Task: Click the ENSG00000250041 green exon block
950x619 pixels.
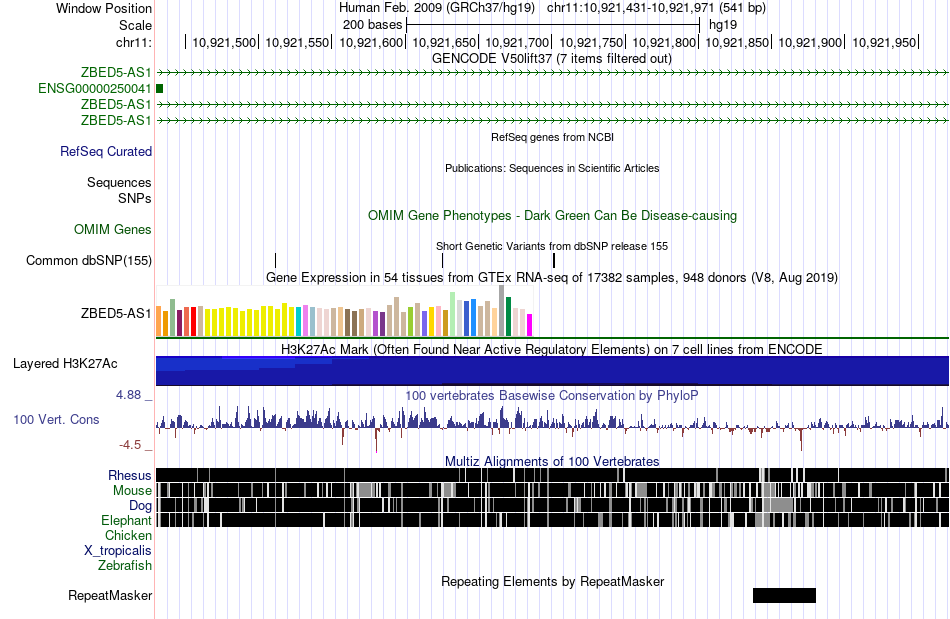Action: click(x=159, y=88)
